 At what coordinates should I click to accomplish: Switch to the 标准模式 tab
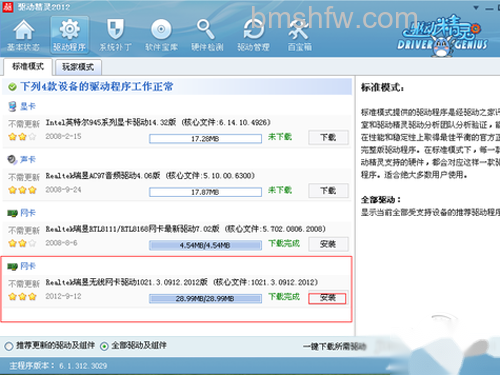tap(28, 67)
